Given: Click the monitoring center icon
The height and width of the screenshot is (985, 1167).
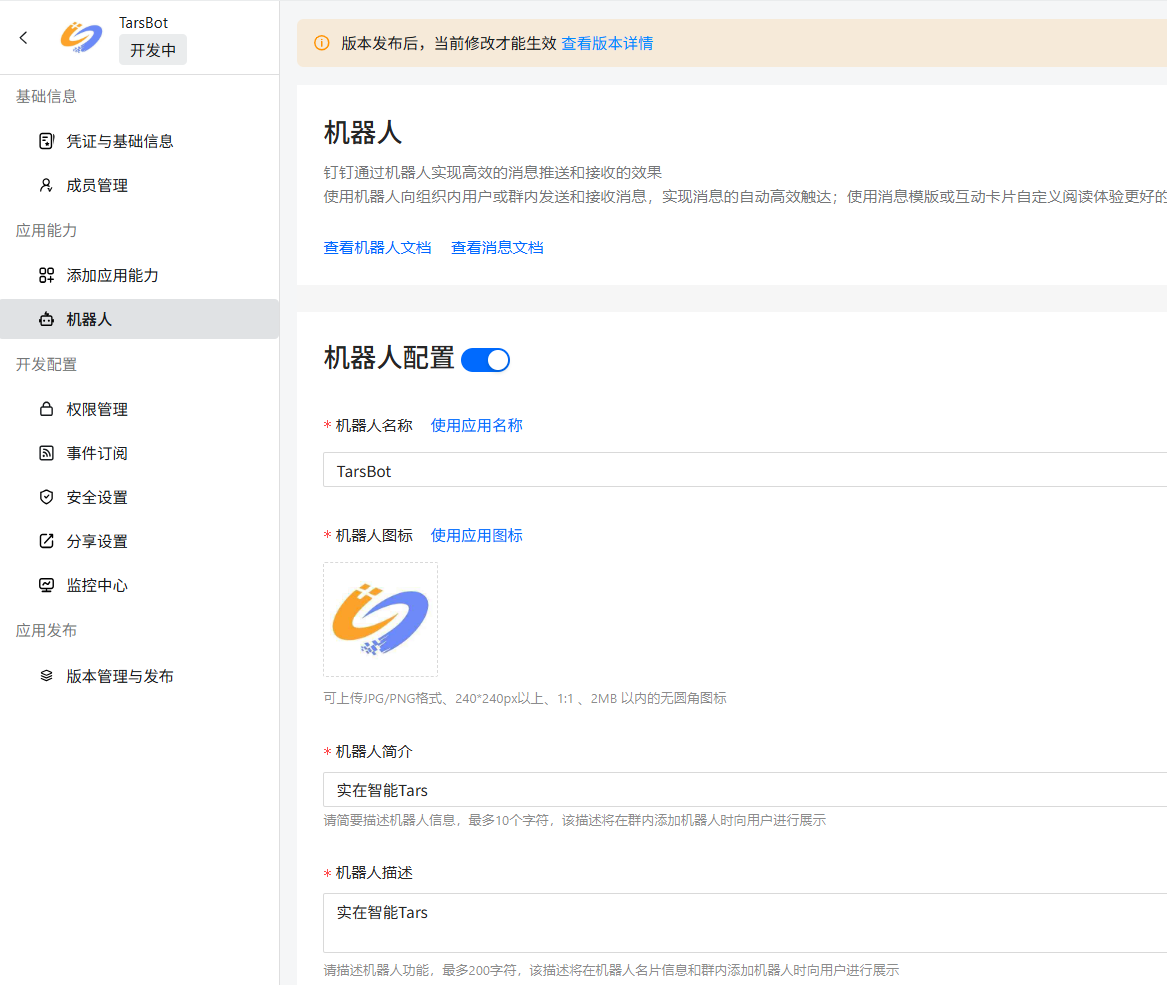Looking at the screenshot, I should (x=46, y=585).
